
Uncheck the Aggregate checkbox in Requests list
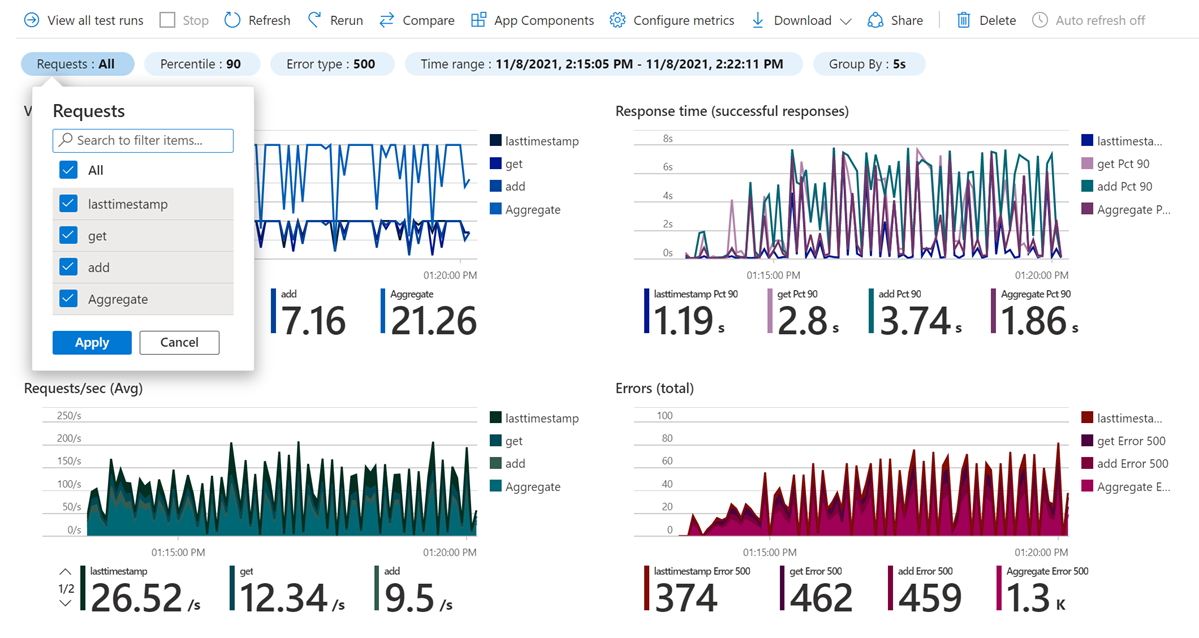[x=68, y=299]
